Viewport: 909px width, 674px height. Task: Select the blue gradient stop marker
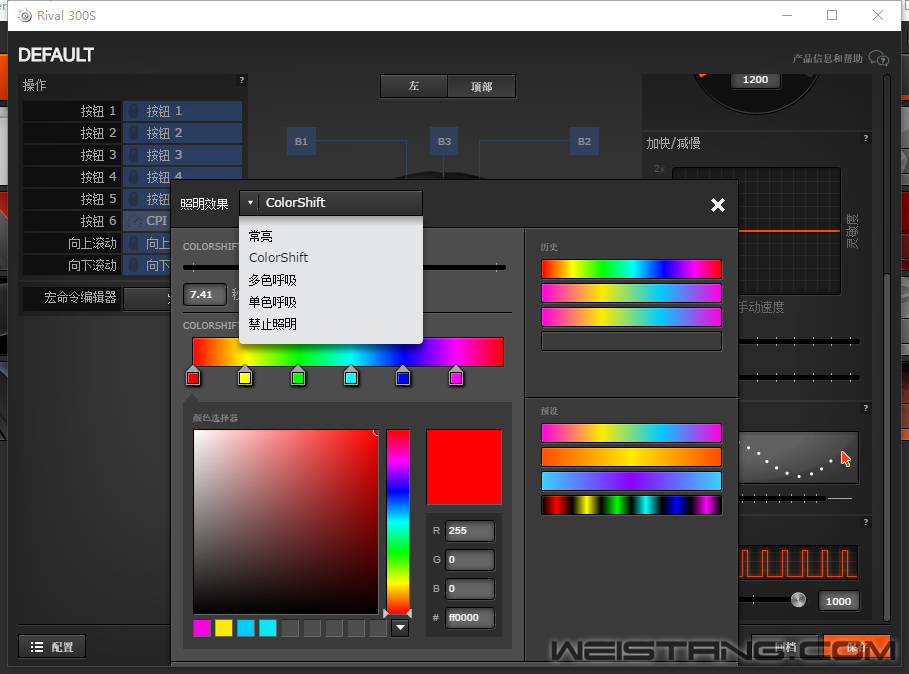(403, 376)
